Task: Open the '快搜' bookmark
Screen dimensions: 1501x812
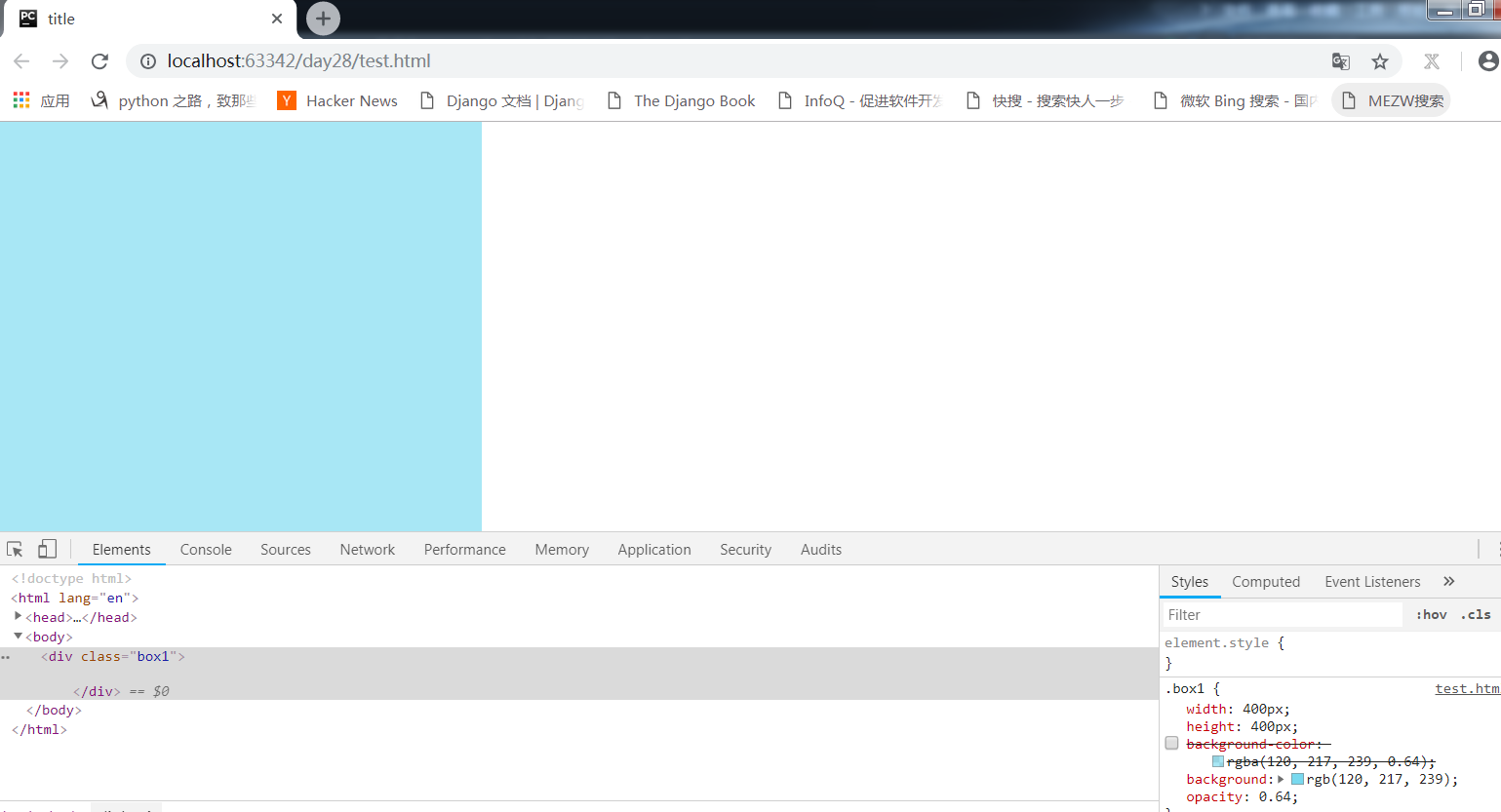Action: pos(1045,100)
